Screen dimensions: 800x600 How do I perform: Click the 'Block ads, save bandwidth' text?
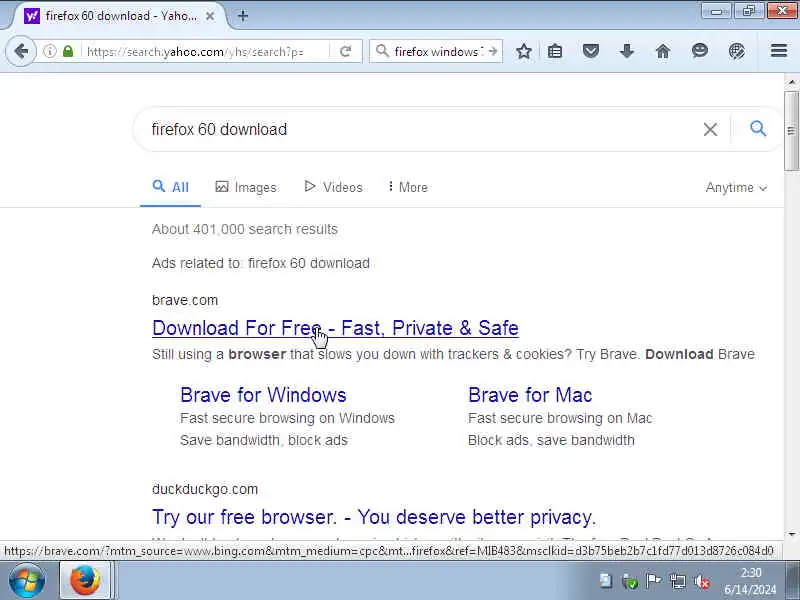click(x=551, y=440)
